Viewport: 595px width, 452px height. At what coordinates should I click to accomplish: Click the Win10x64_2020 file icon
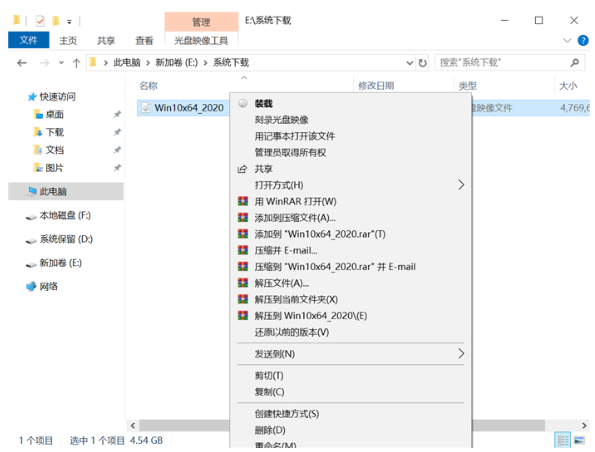[x=146, y=108]
